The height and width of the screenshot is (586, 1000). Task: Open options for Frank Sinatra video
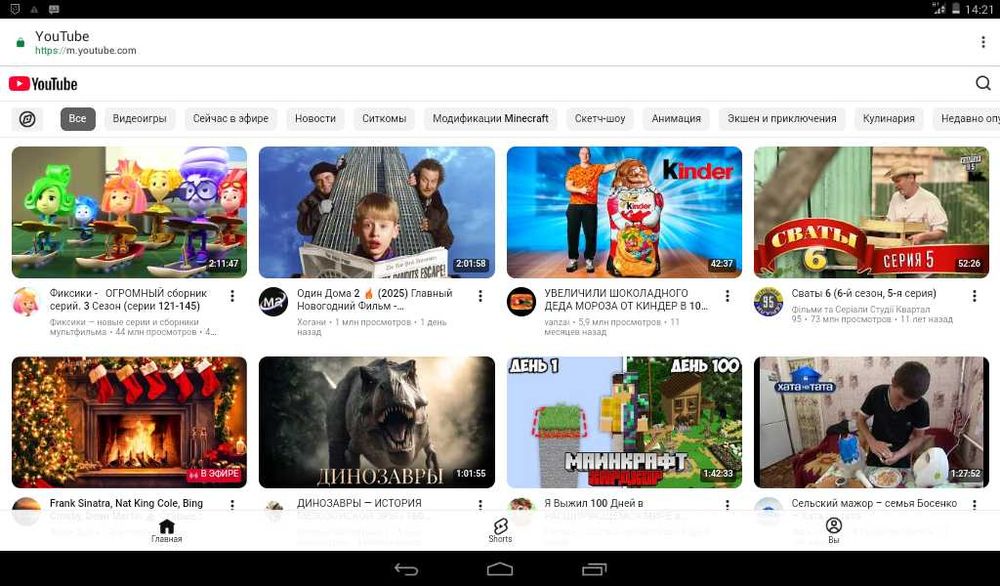point(232,505)
